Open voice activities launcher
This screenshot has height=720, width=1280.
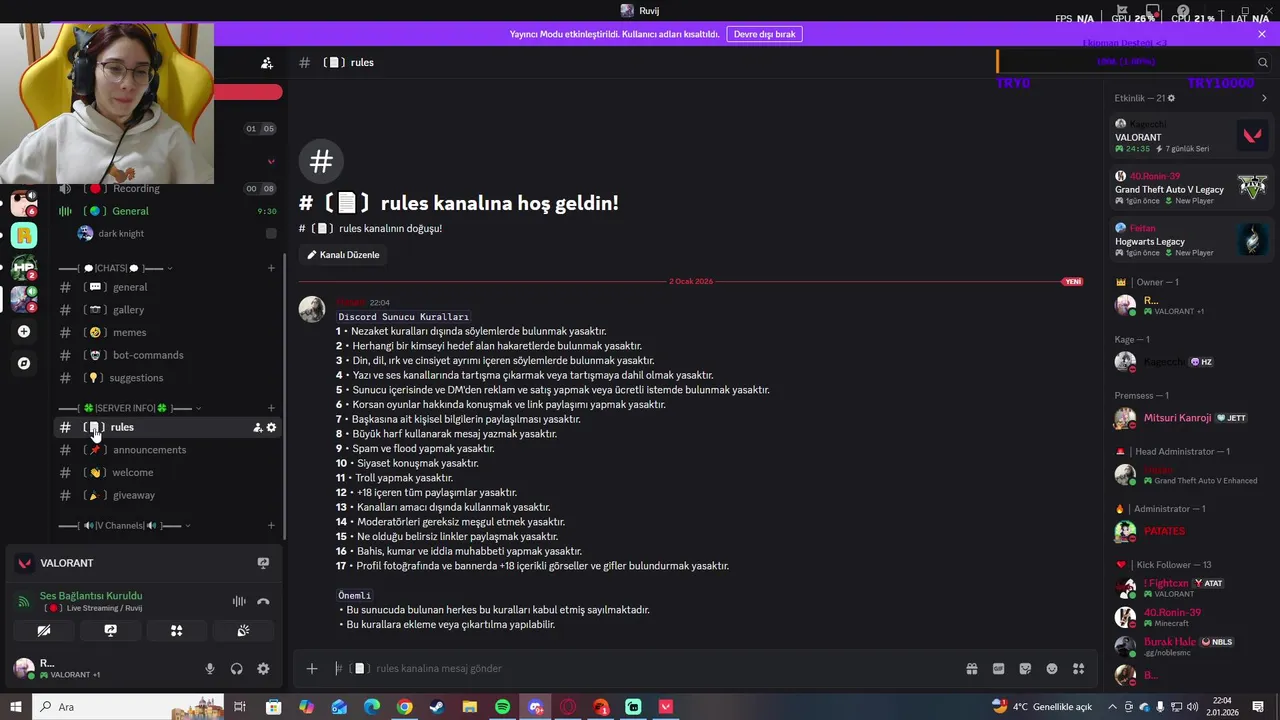coord(176,631)
